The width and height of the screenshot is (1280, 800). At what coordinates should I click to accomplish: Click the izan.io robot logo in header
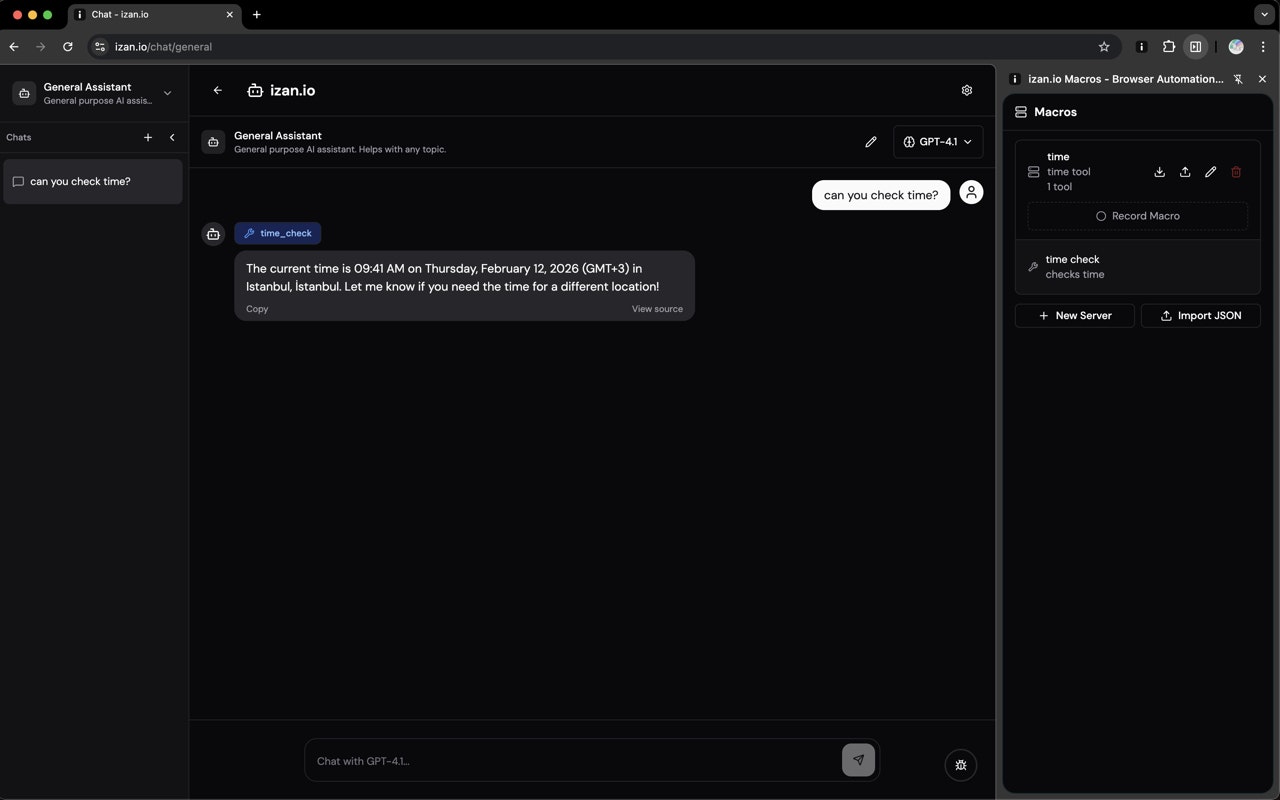[x=255, y=90]
